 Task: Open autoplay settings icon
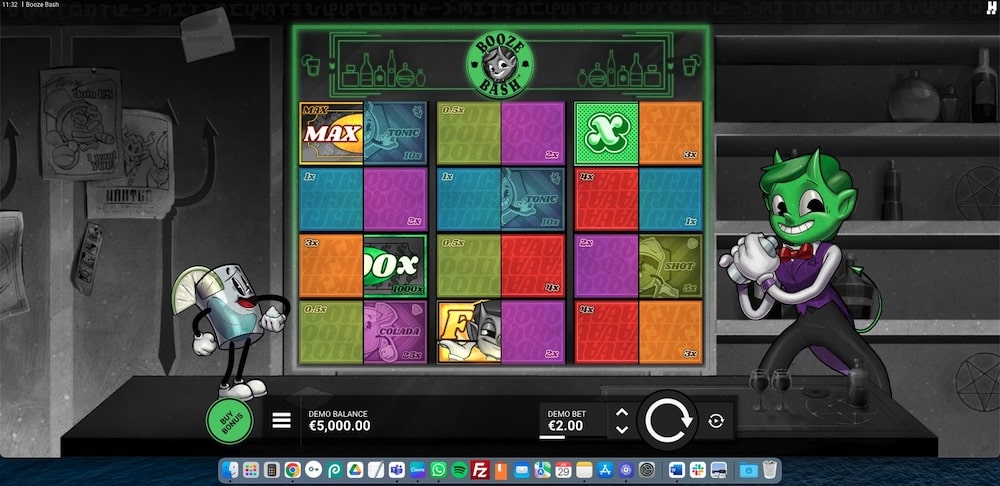(716, 421)
